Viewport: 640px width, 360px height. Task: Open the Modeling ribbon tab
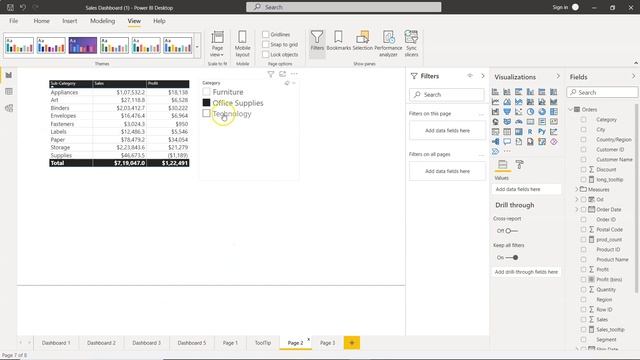pos(102,21)
